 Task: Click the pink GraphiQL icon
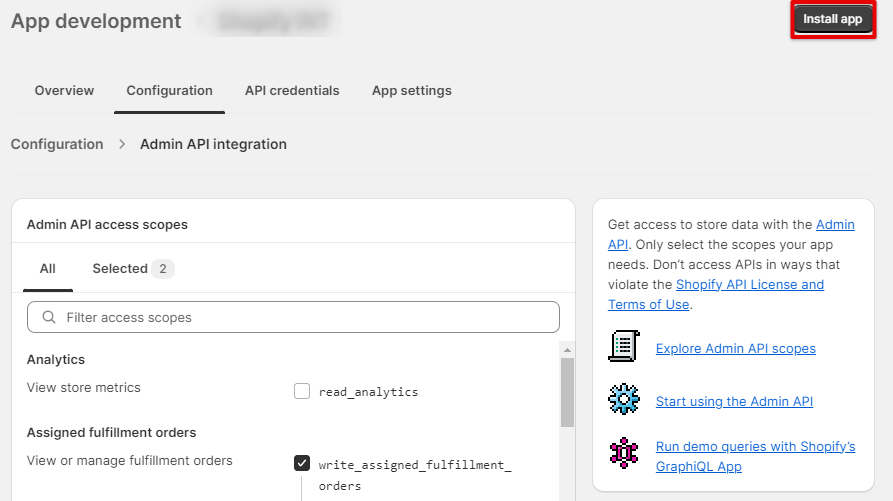coord(624,453)
